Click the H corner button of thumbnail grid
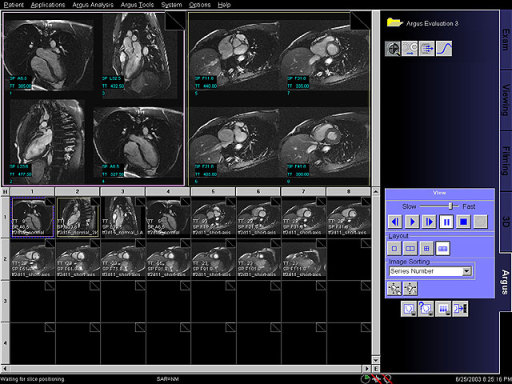Screen dimensions: 512x384 pyautogui.click(x=5, y=192)
